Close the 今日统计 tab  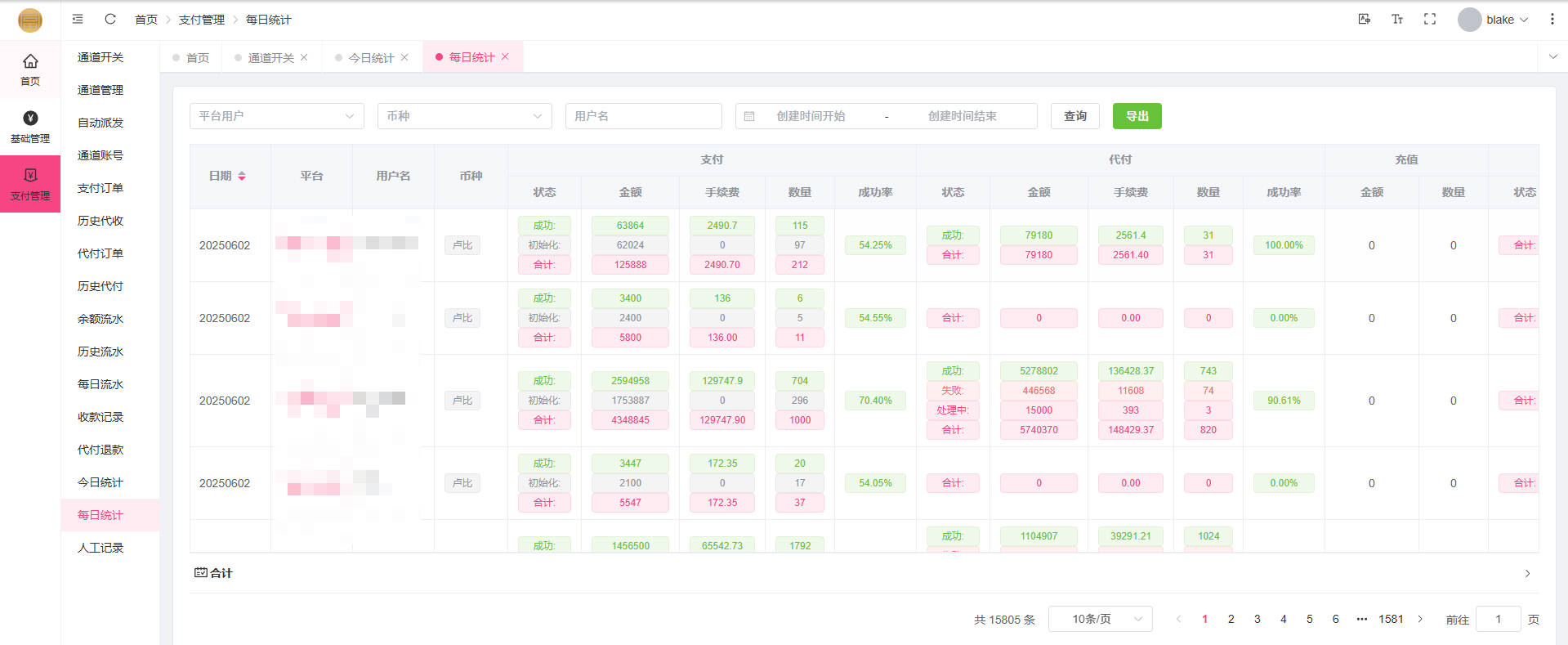(404, 57)
